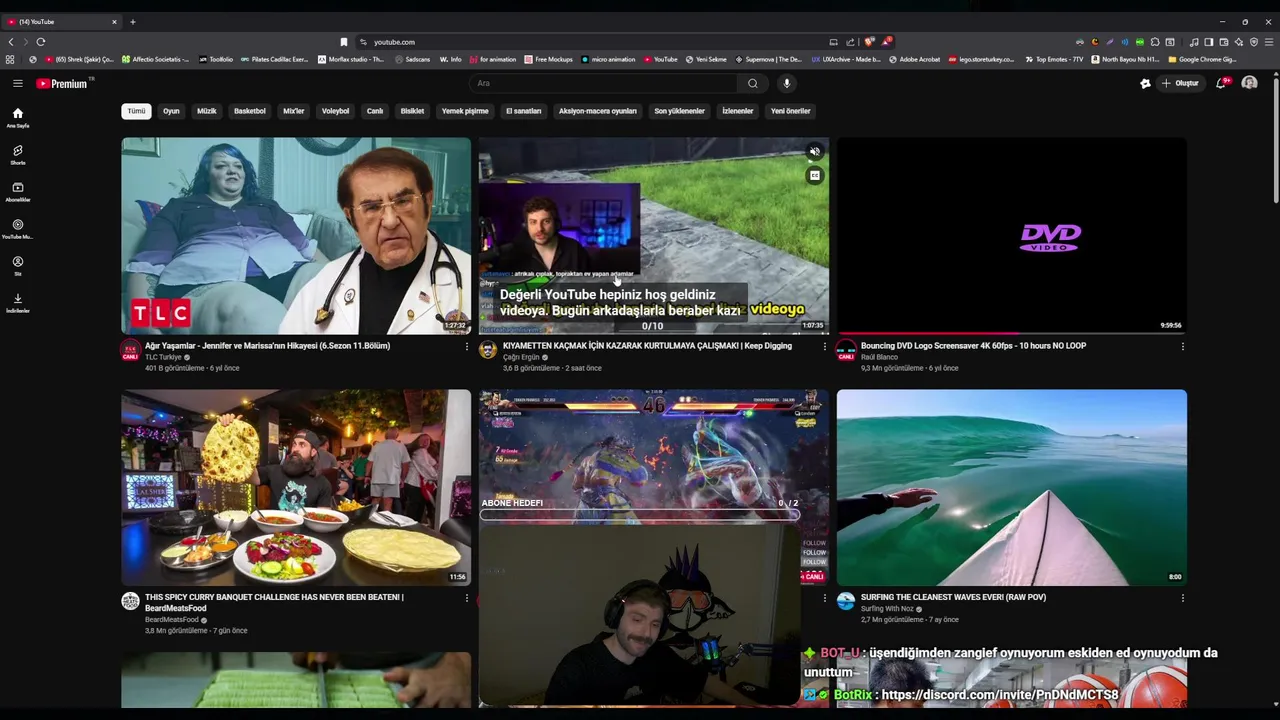The height and width of the screenshot is (720, 1280).
Task: Select the Yemek pişirme filter chip
Action: pos(465,111)
